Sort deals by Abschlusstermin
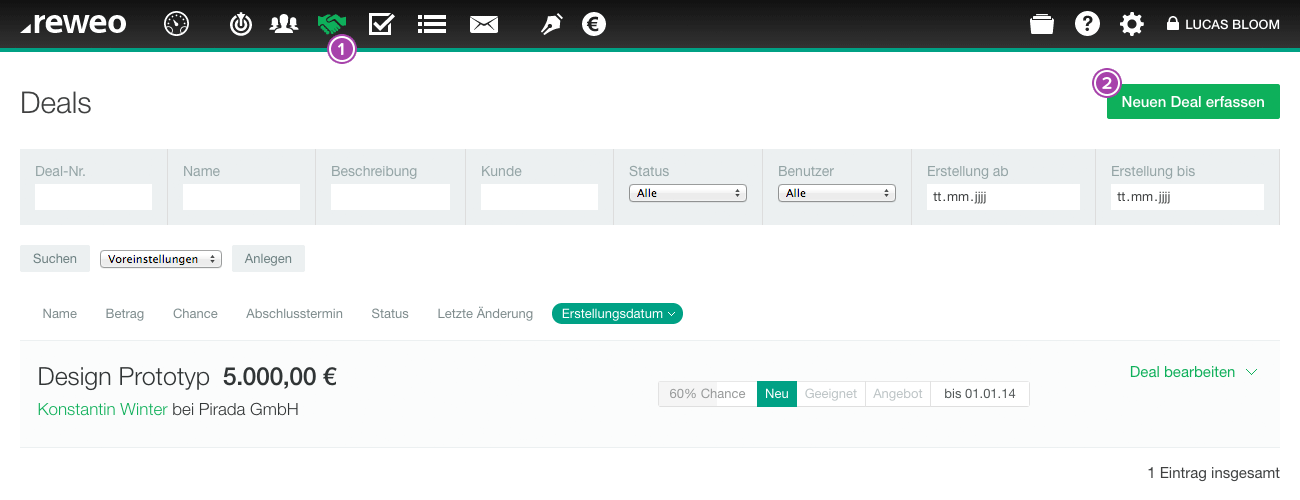This screenshot has width=1300, height=500. (294, 313)
